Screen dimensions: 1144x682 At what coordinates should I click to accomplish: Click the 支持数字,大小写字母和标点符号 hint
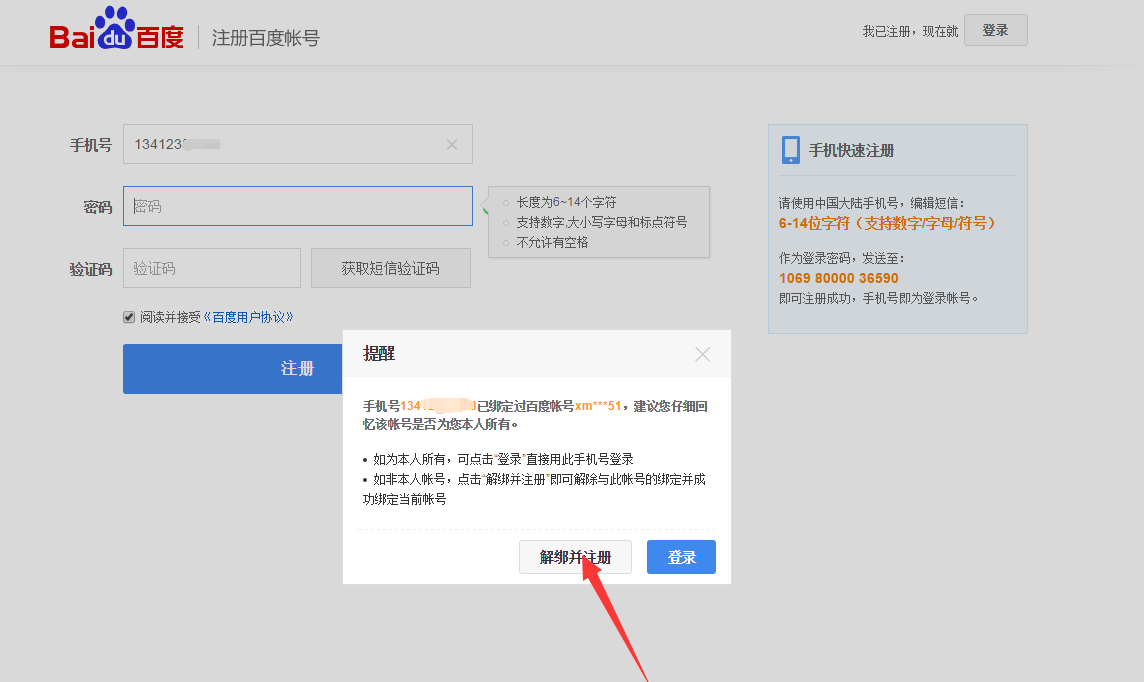pos(602,222)
